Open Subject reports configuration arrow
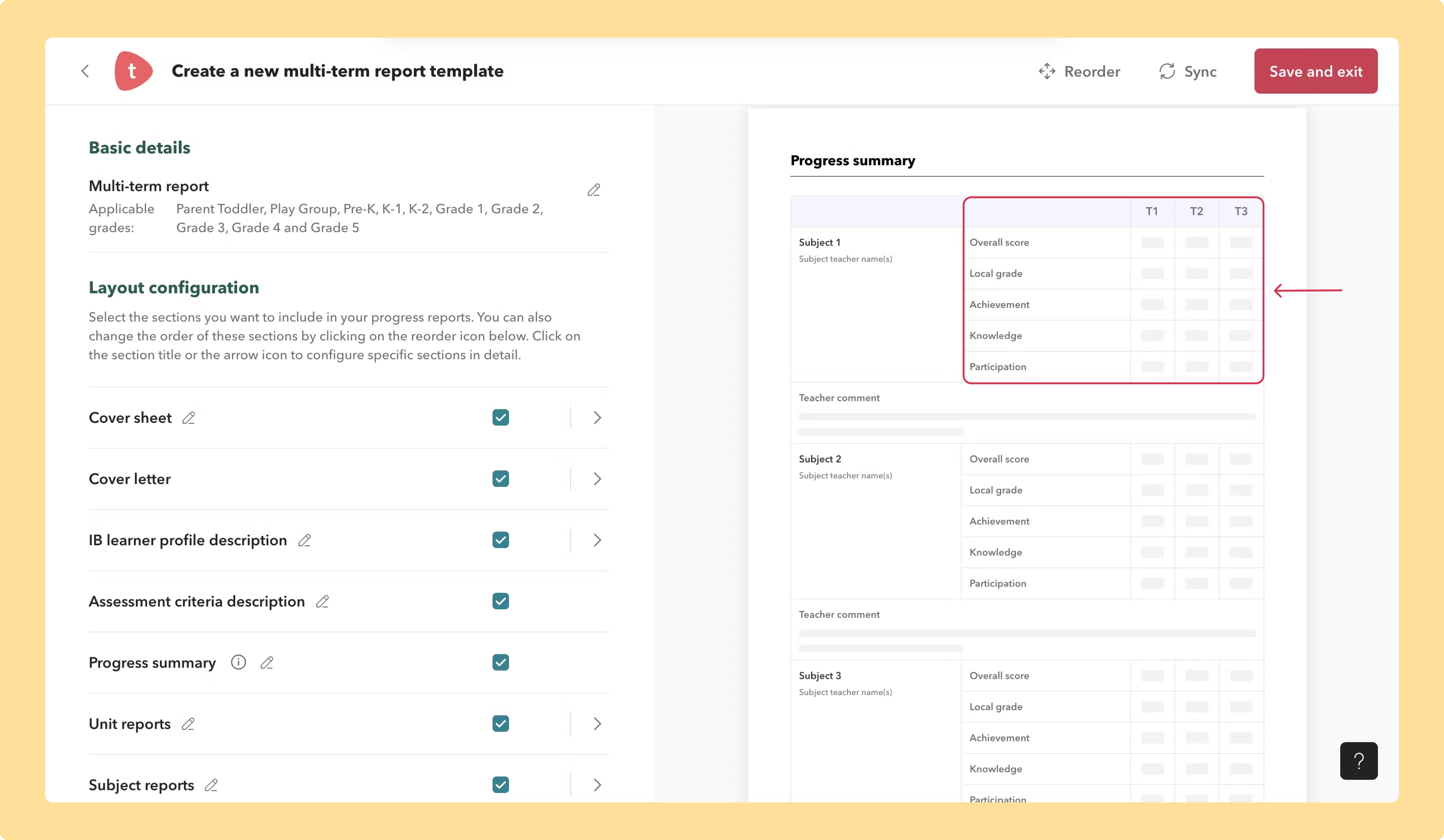Image resolution: width=1444 pixels, height=840 pixels. (x=597, y=785)
